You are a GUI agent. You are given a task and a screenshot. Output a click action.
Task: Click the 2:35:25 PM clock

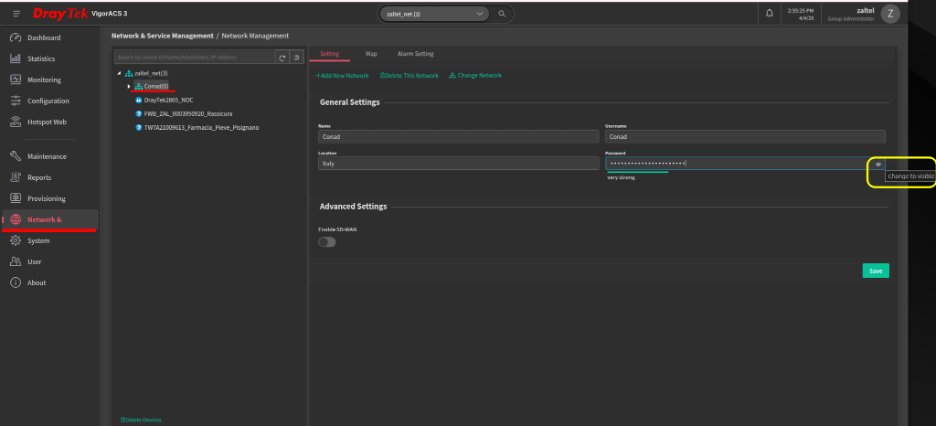(x=800, y=10)
